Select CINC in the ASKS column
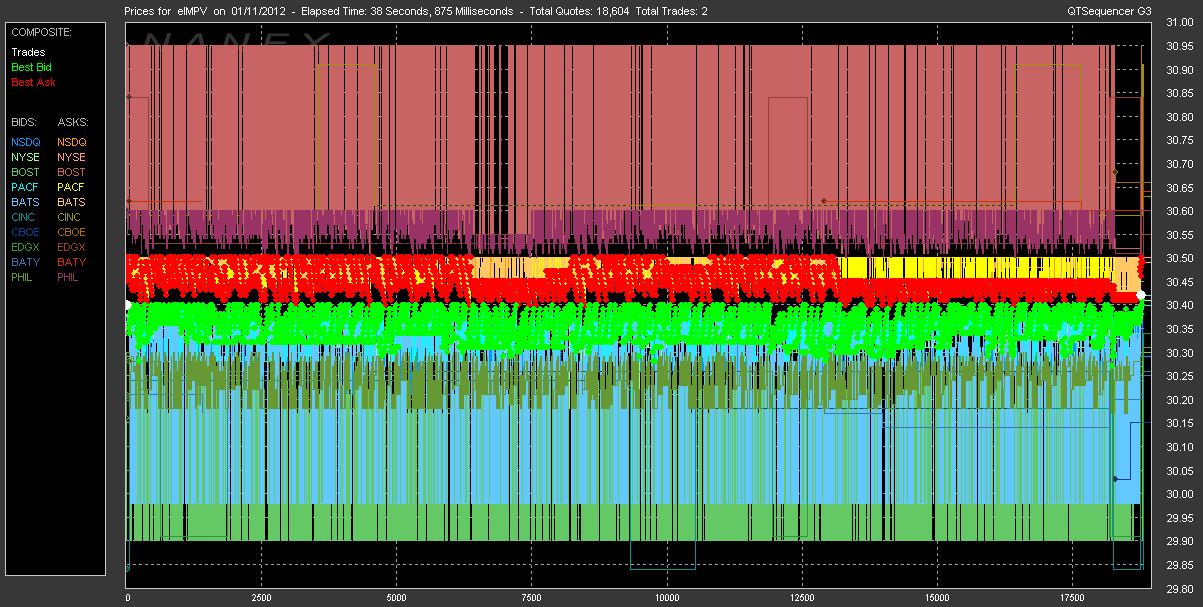This screenshot has width=1203, height=607. click(x=71, y=217)
